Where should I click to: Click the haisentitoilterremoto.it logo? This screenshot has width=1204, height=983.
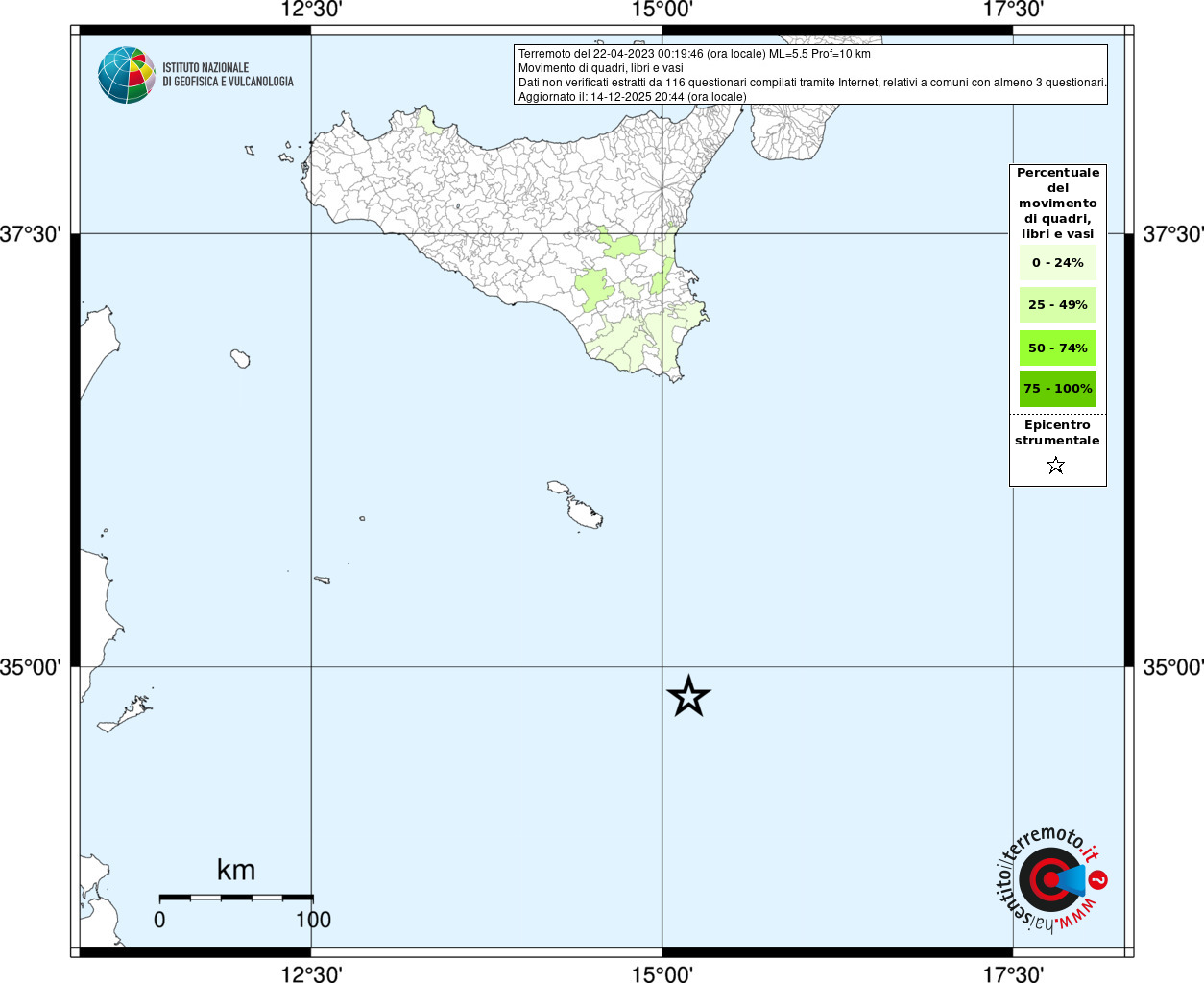(x=1051, y=879)
